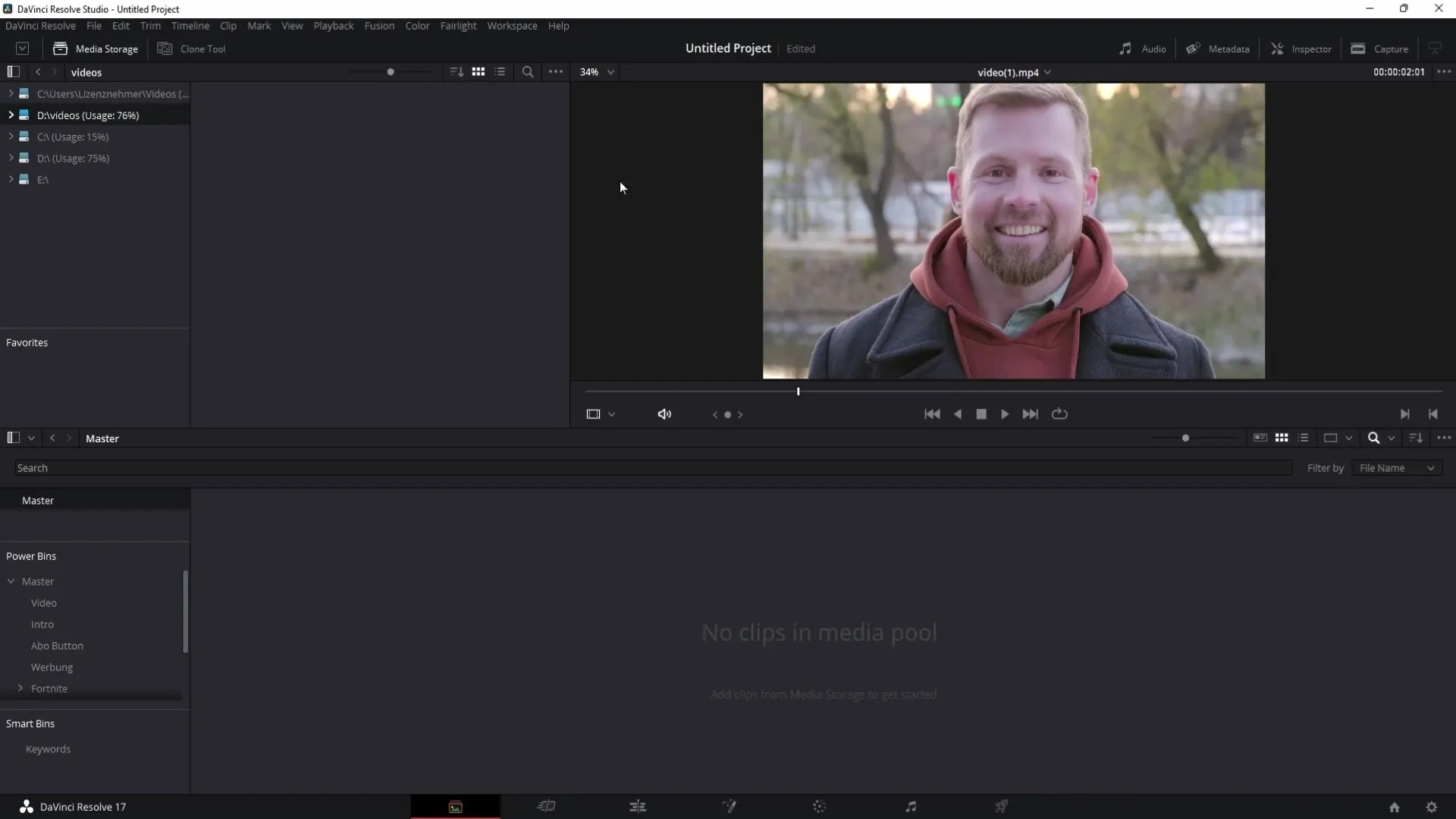This screenshot has height=819, width=1456.
Task: Expand the D:\videos media storage entry
Action: [11, 115]
